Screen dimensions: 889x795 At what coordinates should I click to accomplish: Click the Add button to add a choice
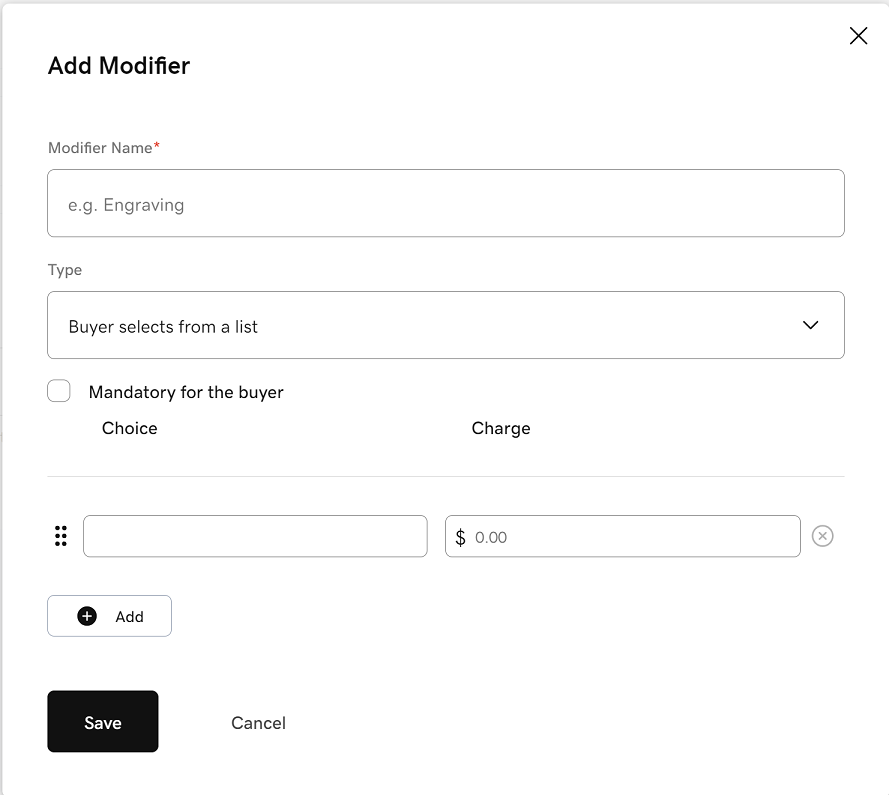click(109, 616)
